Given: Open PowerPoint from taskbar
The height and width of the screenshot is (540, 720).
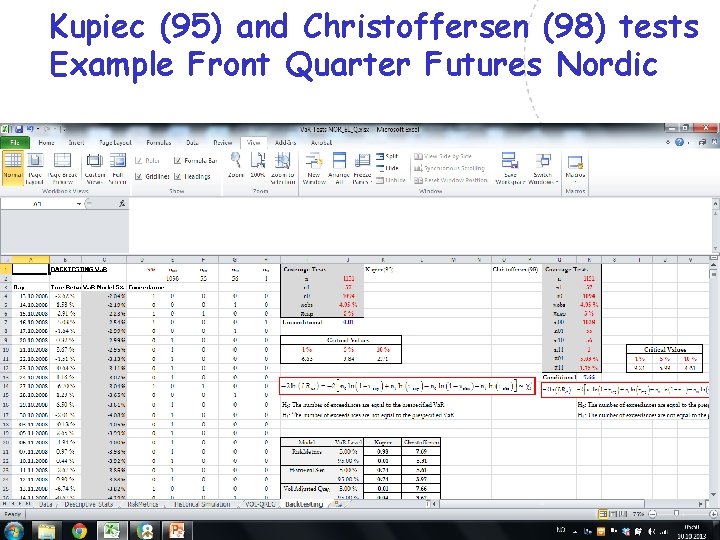Looking at the screenshot, I should coord(177,531).
